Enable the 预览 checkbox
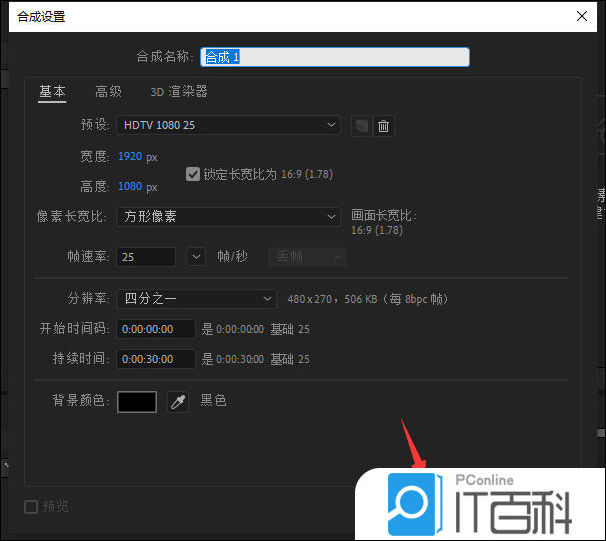 tap(31, 507)
